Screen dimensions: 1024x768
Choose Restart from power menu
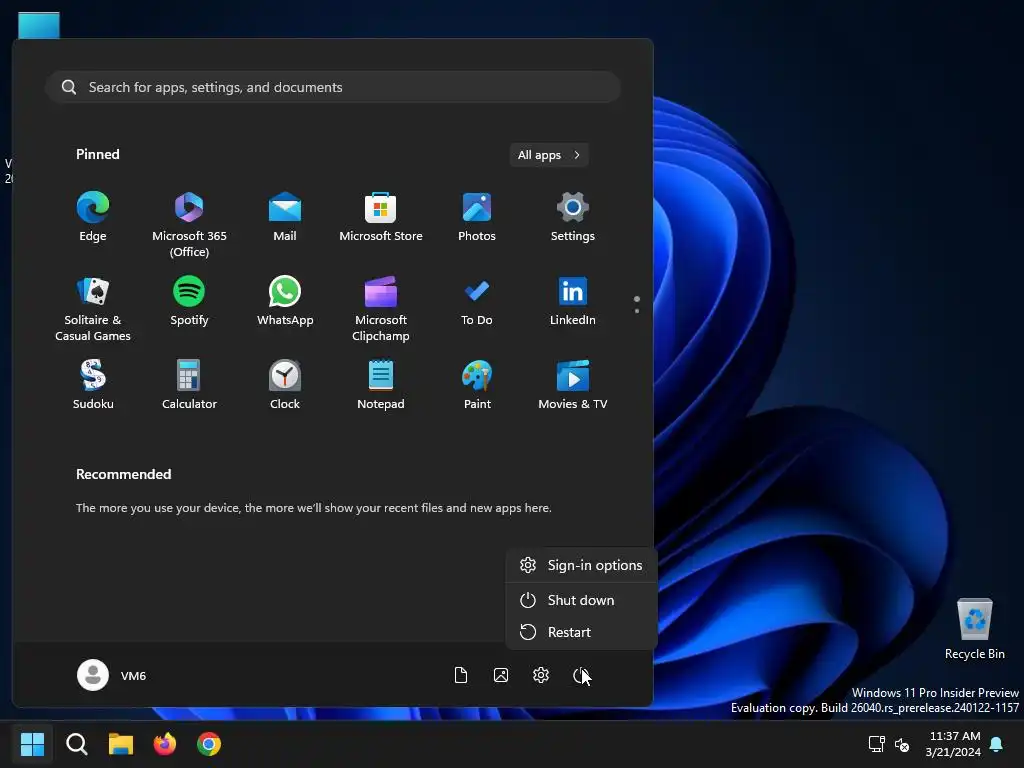pos(581,632)
